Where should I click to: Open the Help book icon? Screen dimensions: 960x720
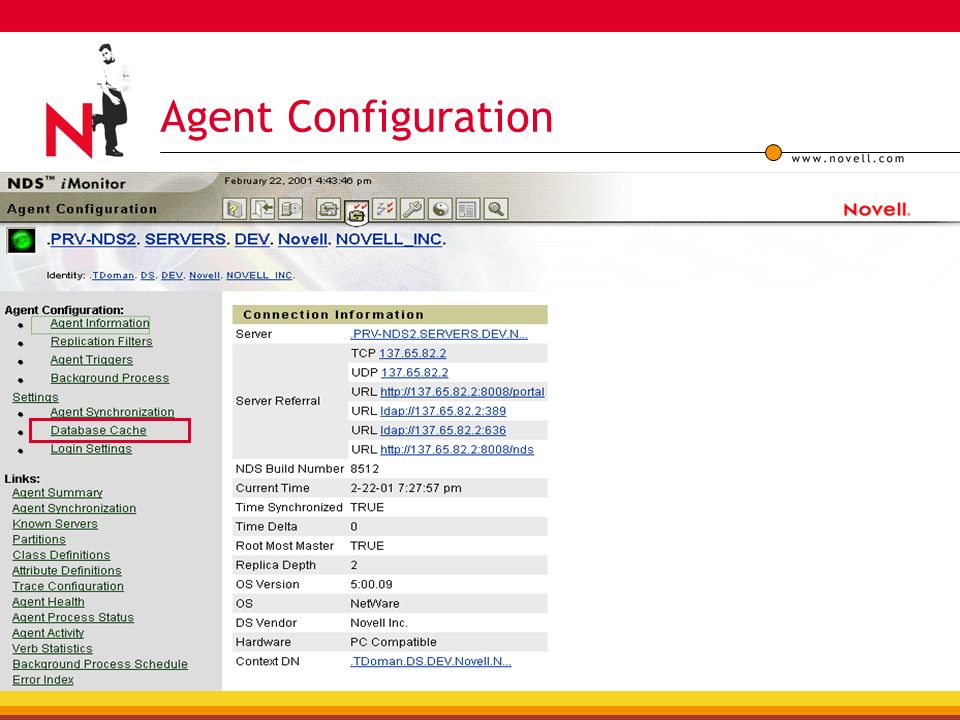click(x=234, y=209)
